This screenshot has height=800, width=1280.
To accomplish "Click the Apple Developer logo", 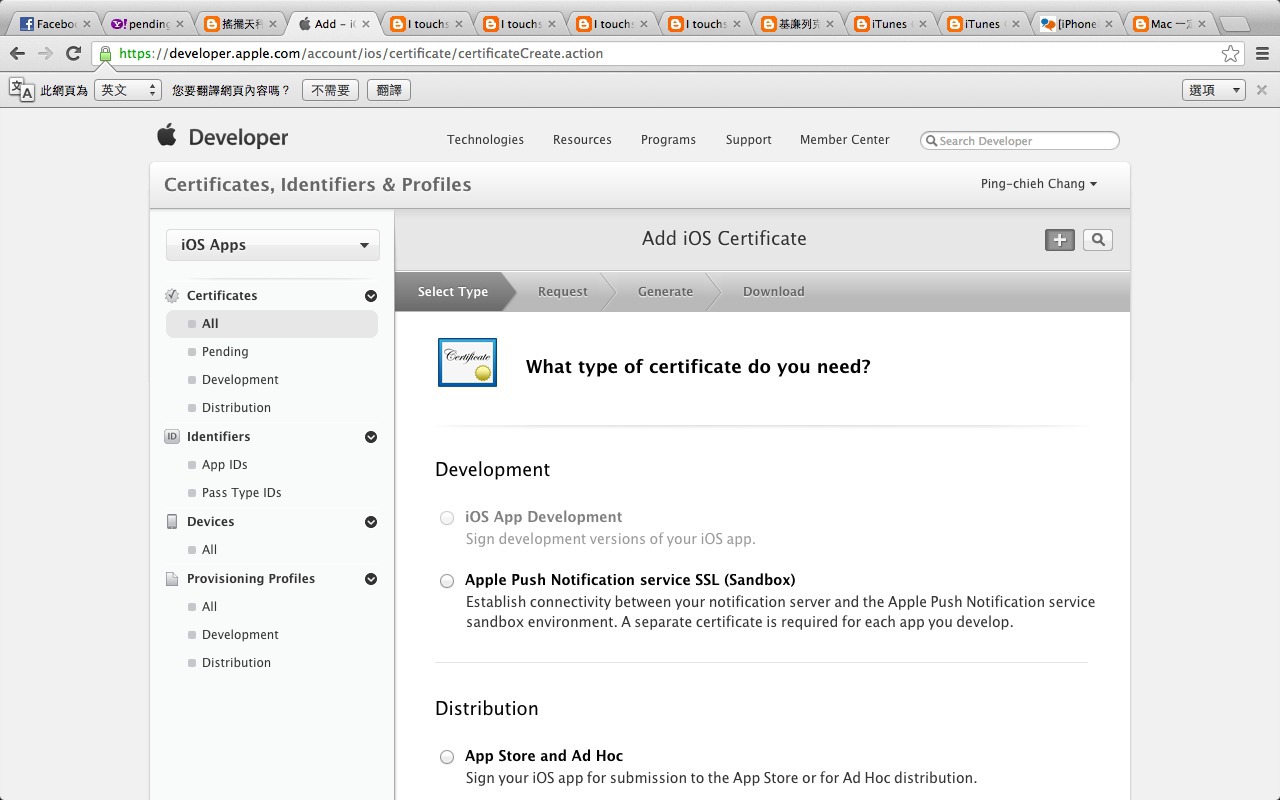I will [x=222, y=137].
